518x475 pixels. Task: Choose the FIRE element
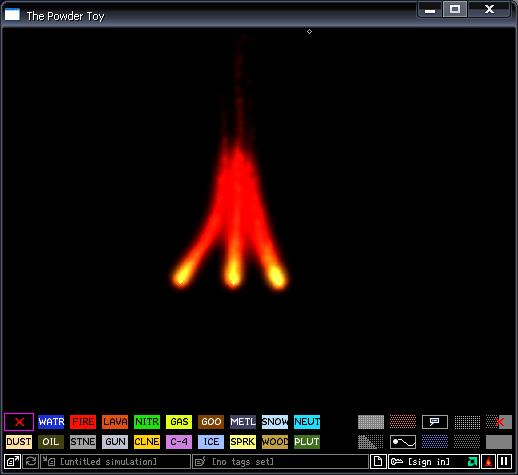tap(83, 422)
